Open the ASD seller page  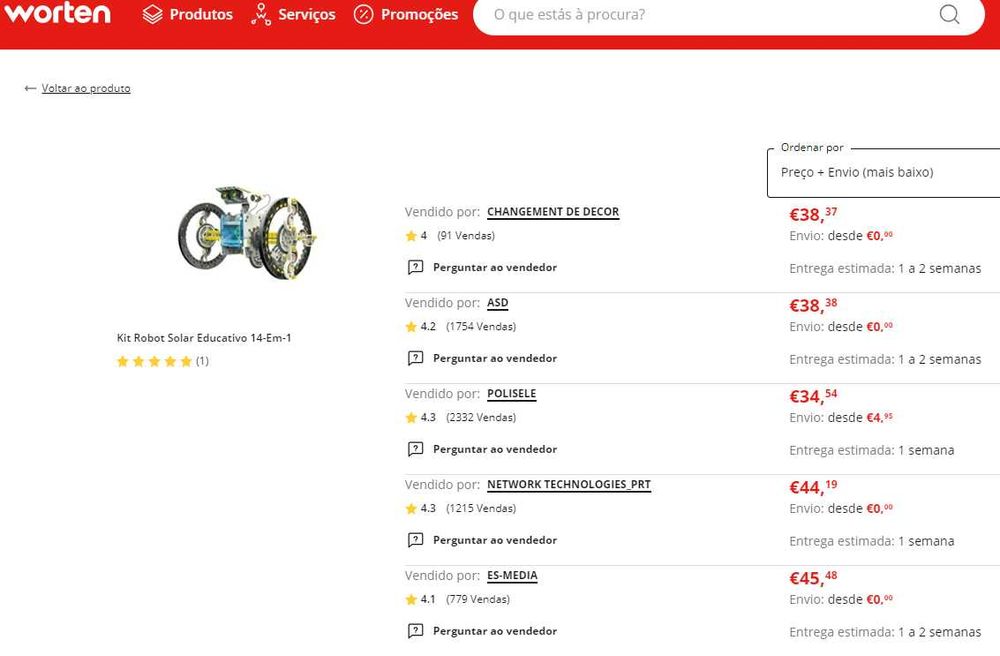point(497,303)
